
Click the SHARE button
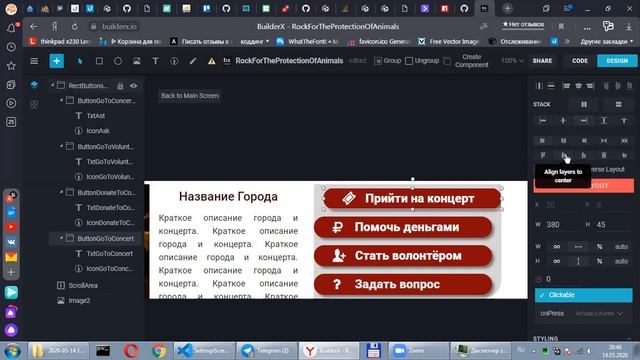(542, 61)
